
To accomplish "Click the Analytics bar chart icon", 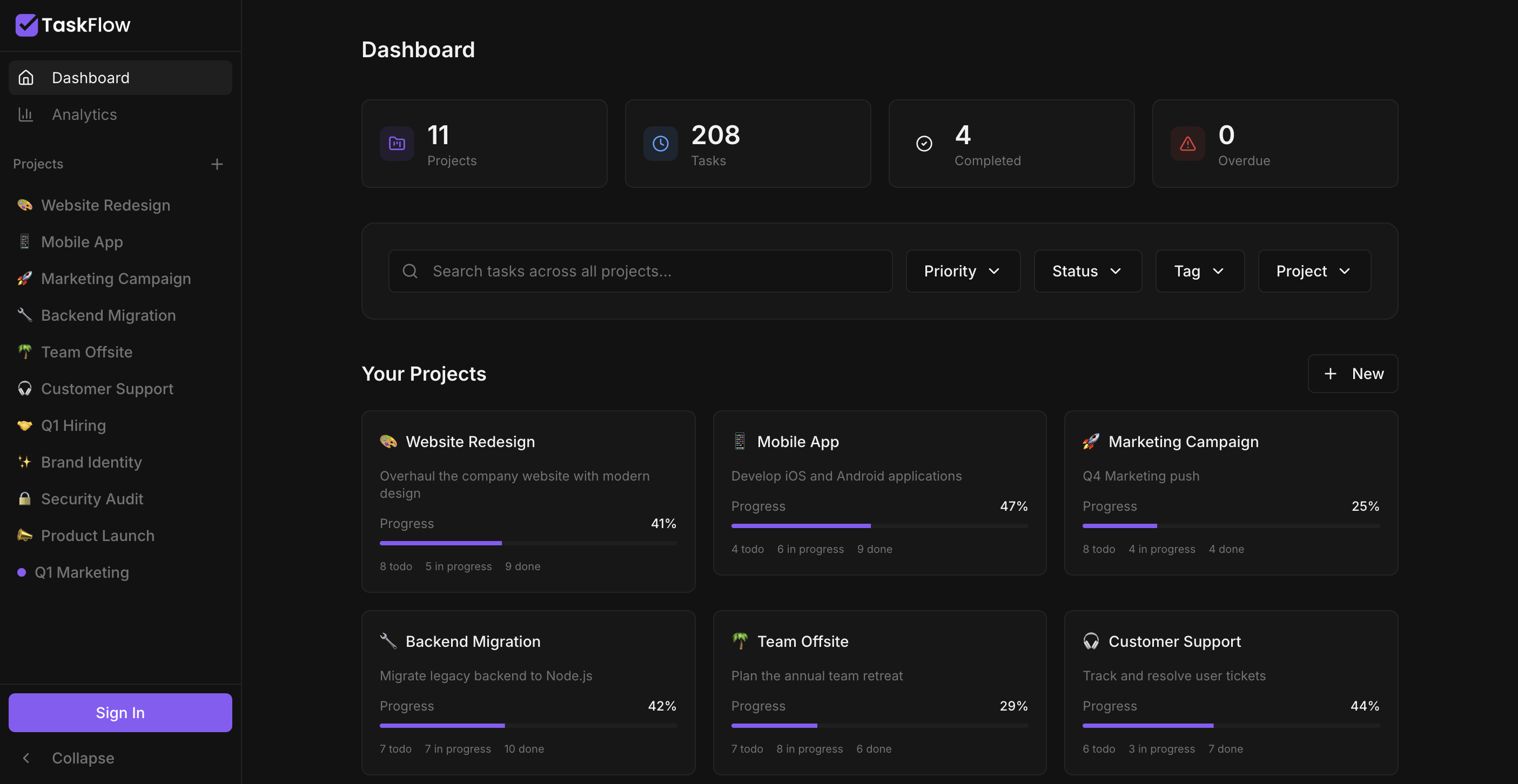I will point(26,114).
